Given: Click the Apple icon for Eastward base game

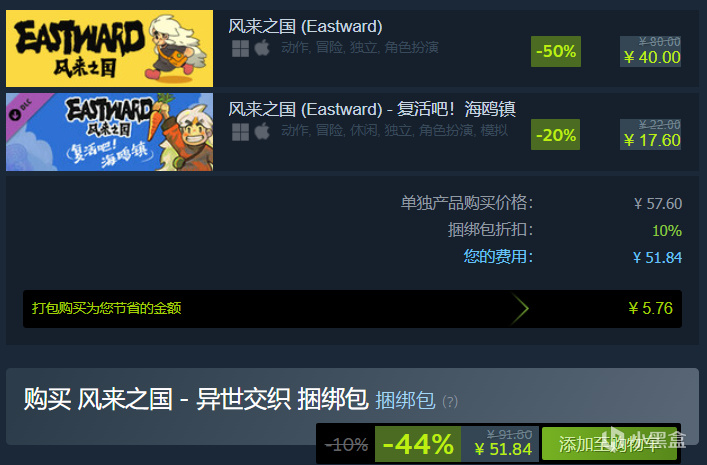Looking at the screenshot, I should (x=262, y=47).
